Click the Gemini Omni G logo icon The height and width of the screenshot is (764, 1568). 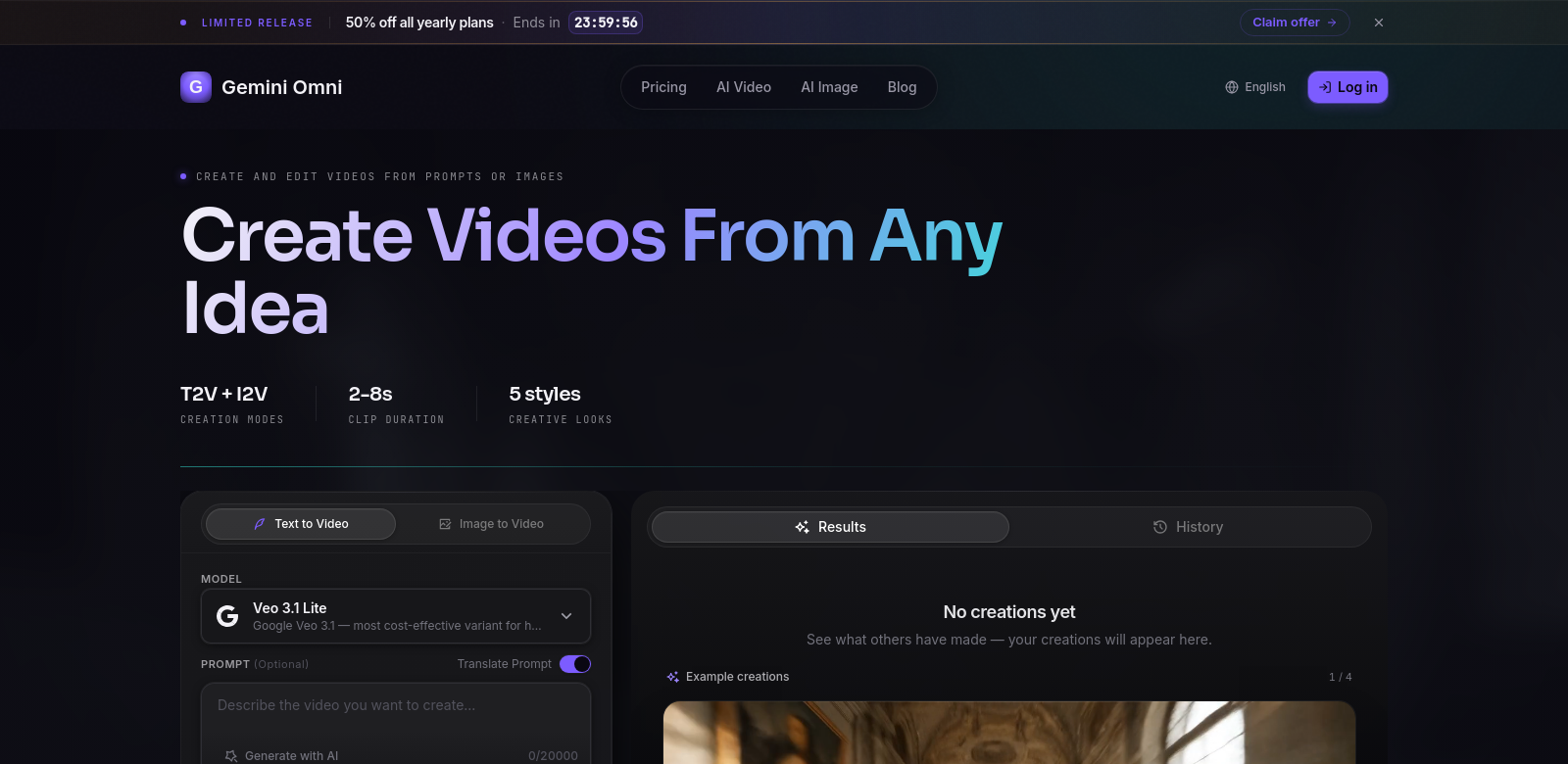pos(196,87)
